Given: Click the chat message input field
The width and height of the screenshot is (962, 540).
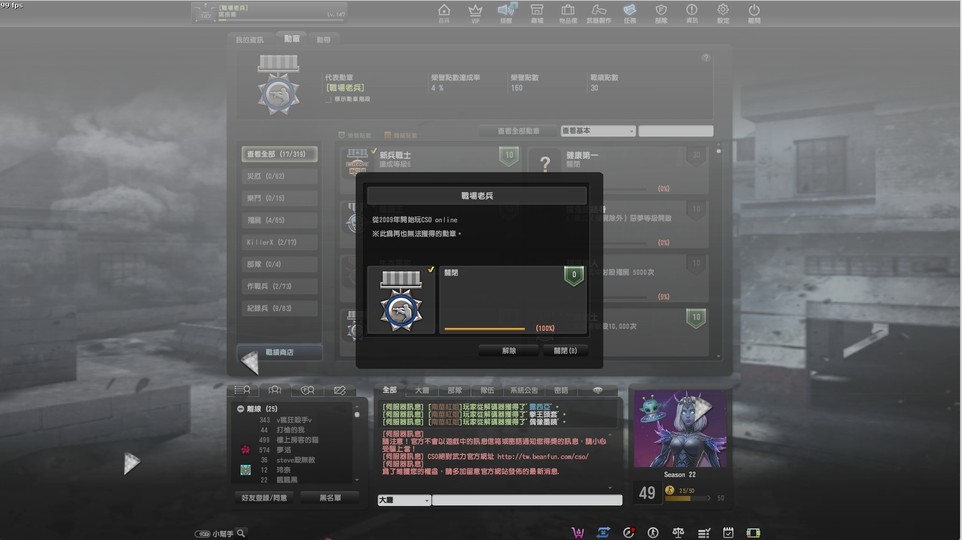Looking at the screenshot, I should tap(527, 500).
